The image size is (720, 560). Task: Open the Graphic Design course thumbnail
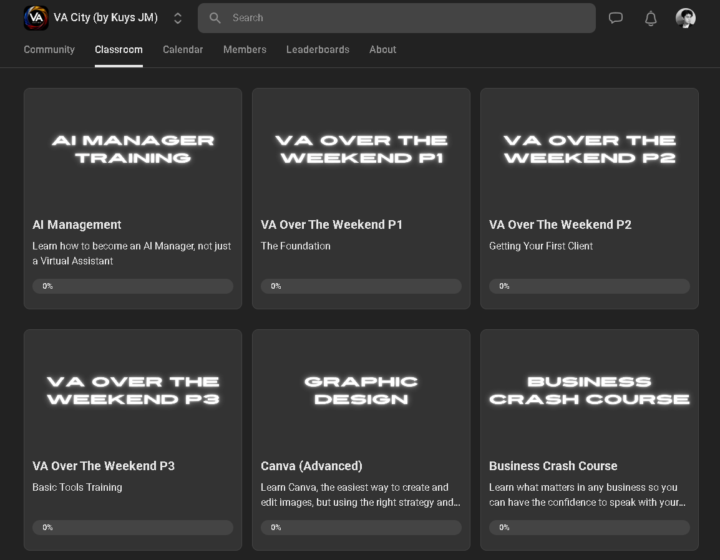pos(361,390)
